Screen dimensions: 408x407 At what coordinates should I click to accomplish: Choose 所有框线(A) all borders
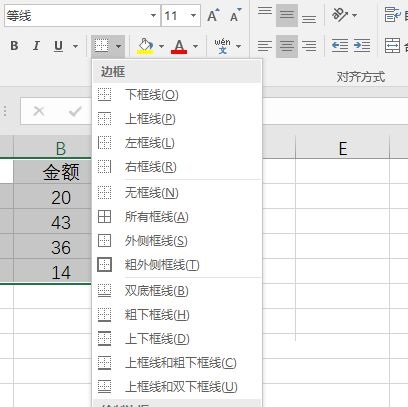(177, 217)
